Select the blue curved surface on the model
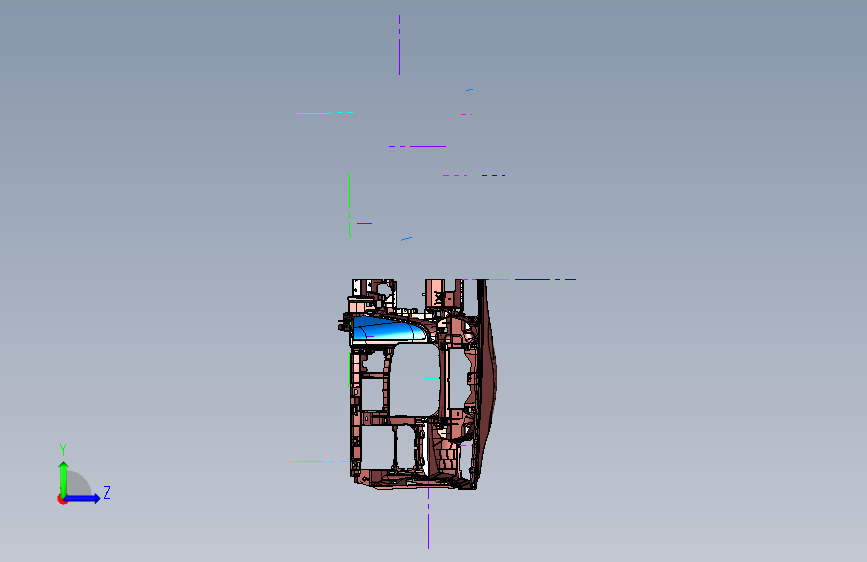 pyautogui.click(x=389, y=329)
